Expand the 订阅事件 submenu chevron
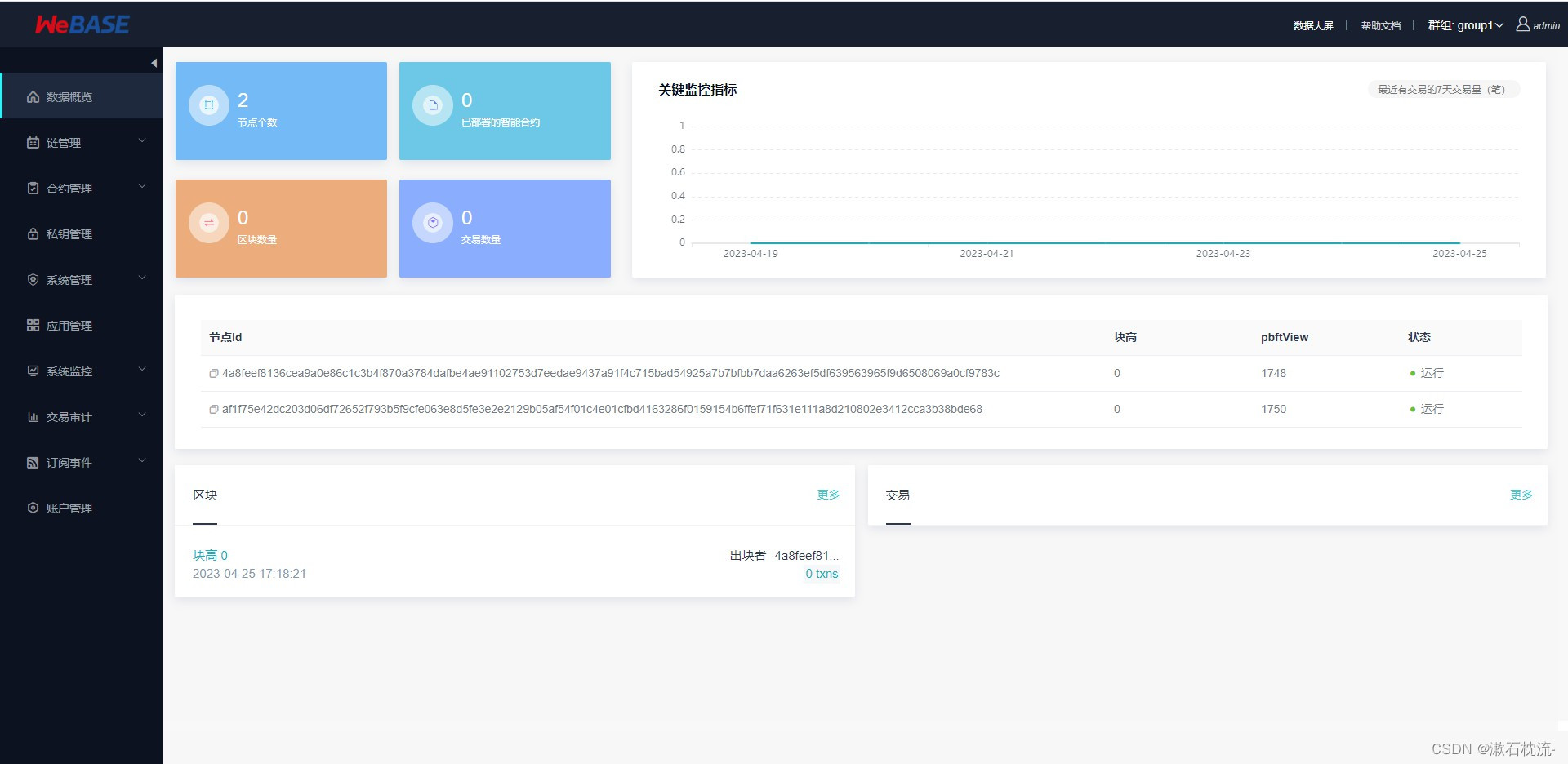 tap(142, 461)
